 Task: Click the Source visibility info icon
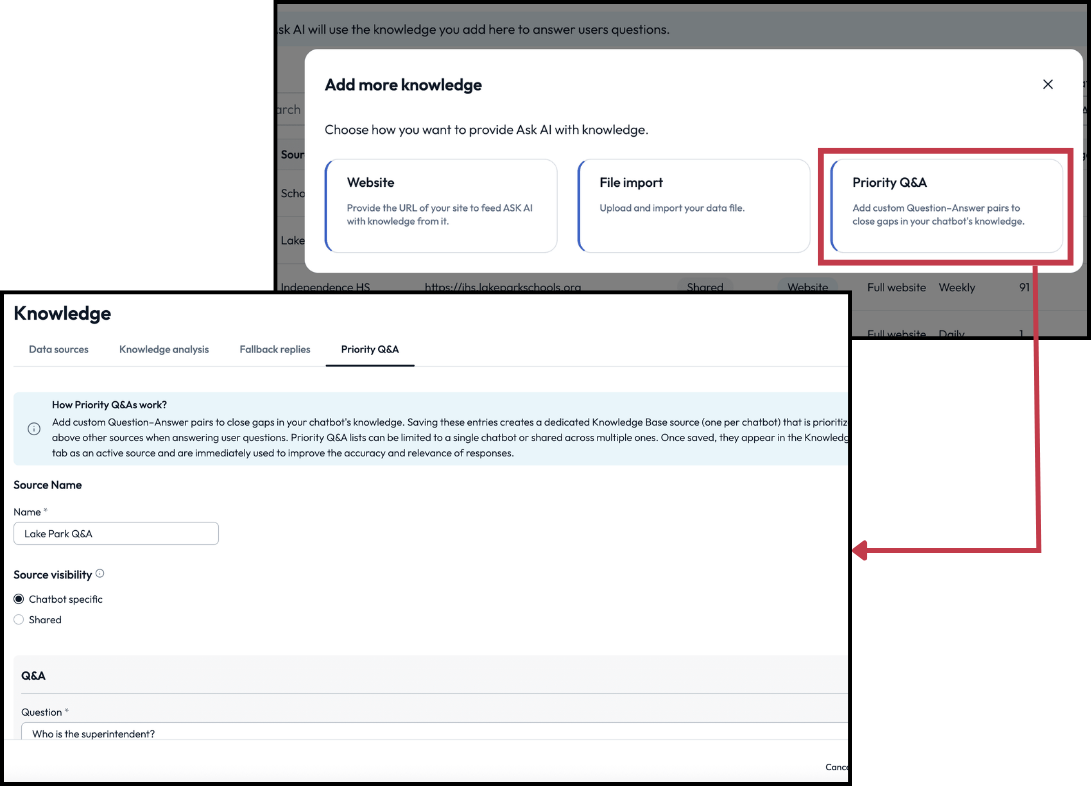(99, 574)
